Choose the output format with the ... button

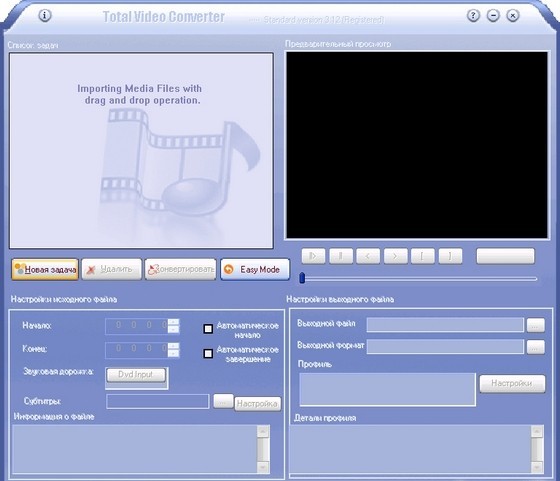pyautogui.click(x=536, y=347)
